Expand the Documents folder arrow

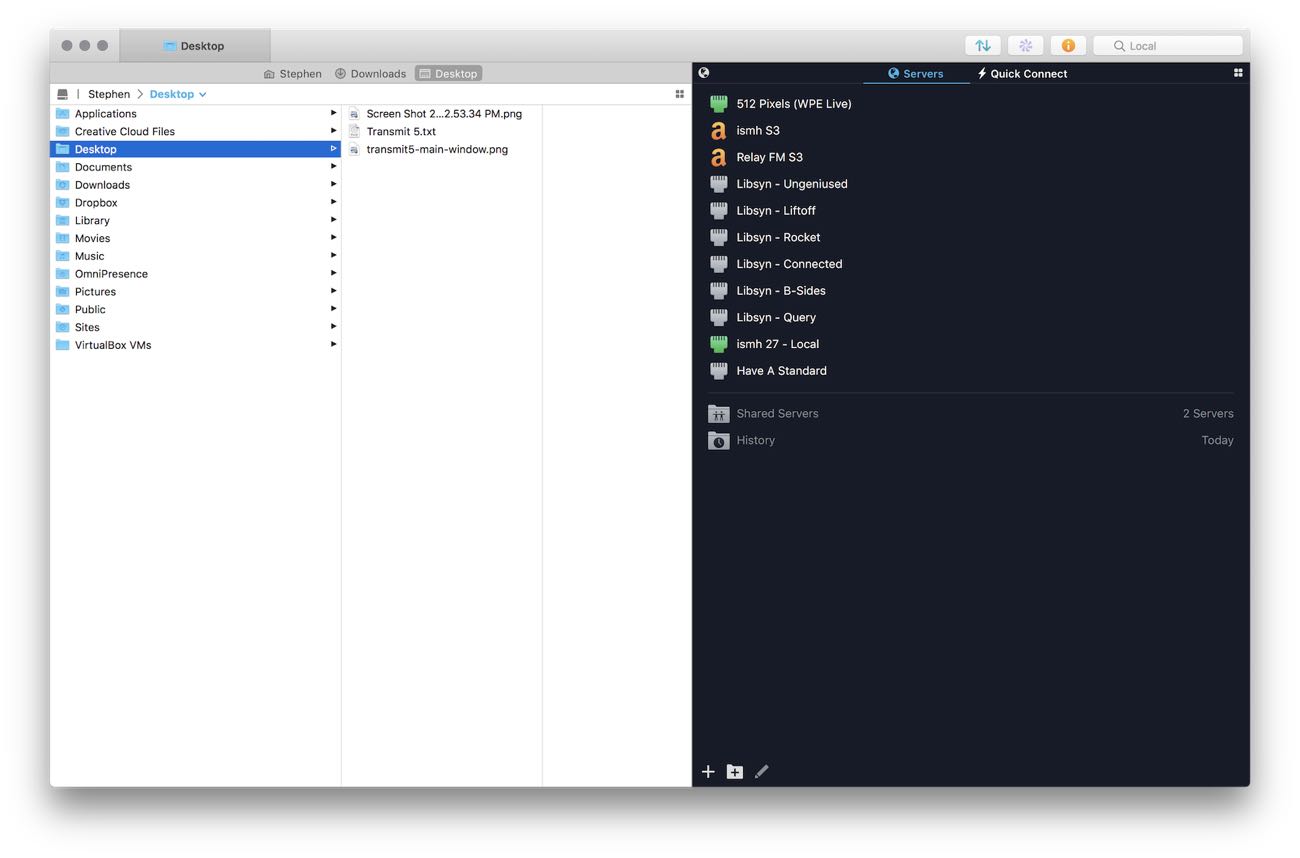334,167
